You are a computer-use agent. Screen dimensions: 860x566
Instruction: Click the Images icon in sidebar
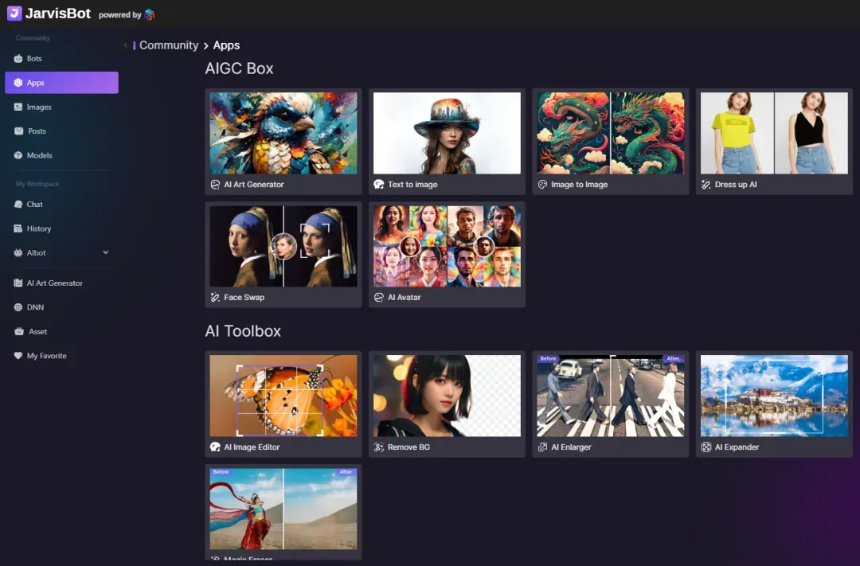18,107
